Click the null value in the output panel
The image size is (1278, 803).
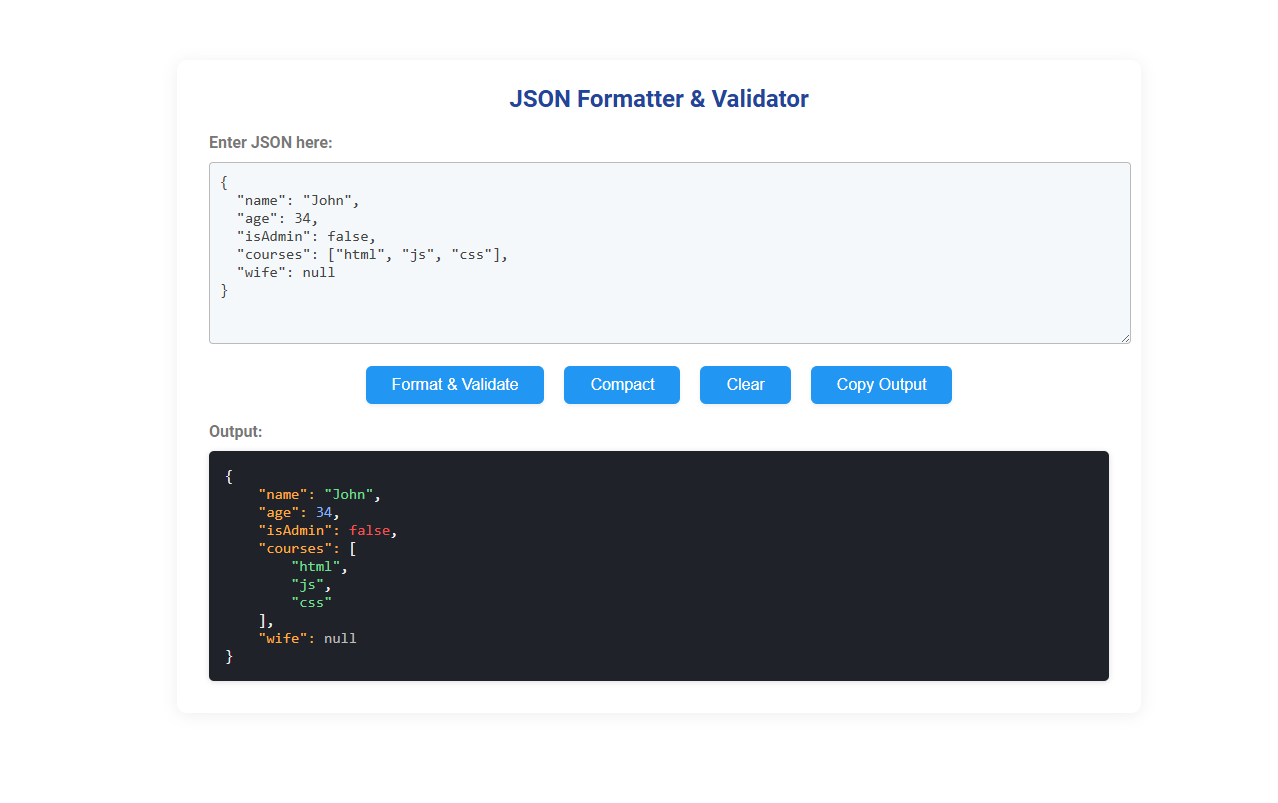(341, 638)
